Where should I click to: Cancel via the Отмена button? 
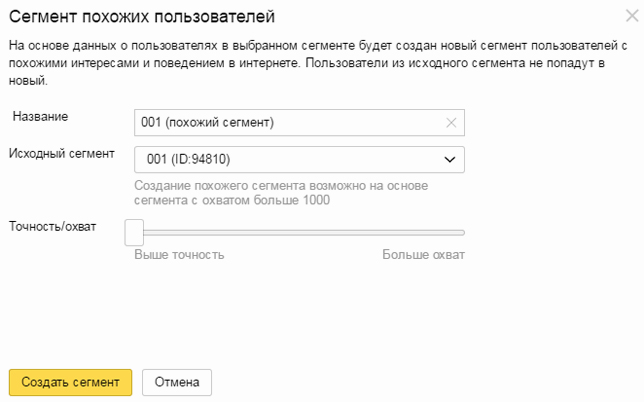[177, 382]
